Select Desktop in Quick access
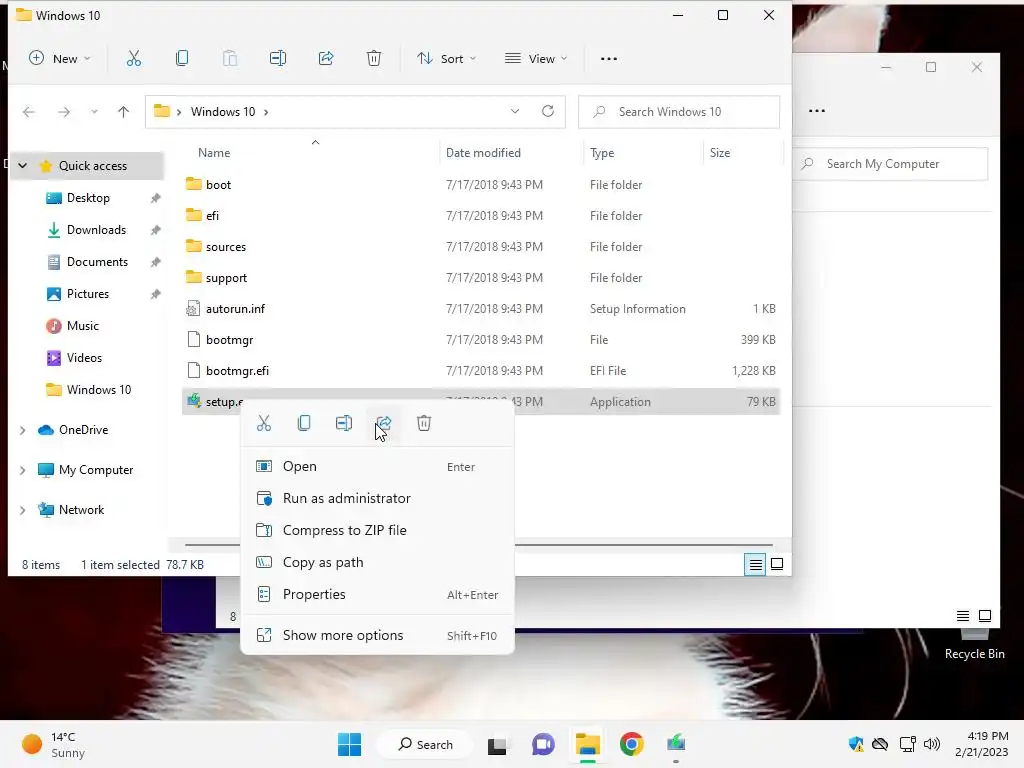The width and height of the screenshot is (1024, 768). click(88, 198)
